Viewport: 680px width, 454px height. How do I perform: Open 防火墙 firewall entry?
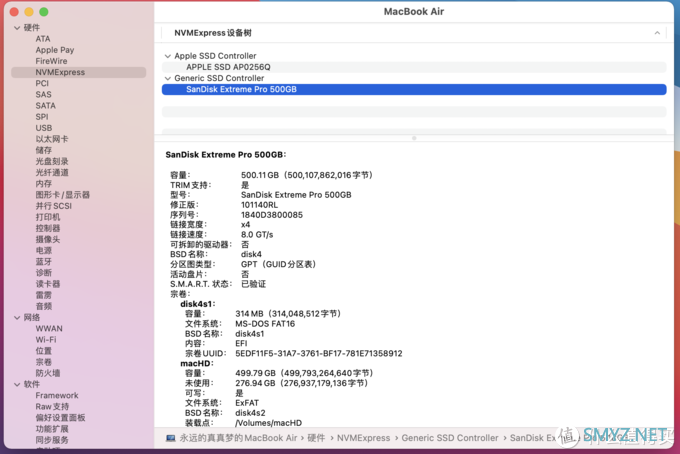[x=48, y=373]
